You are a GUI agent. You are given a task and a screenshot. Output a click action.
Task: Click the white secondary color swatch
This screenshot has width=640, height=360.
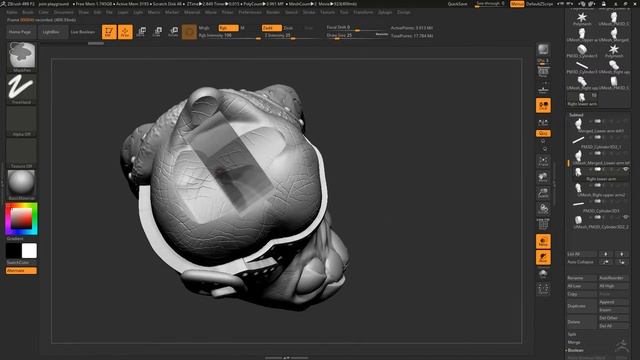click(29, 251)
